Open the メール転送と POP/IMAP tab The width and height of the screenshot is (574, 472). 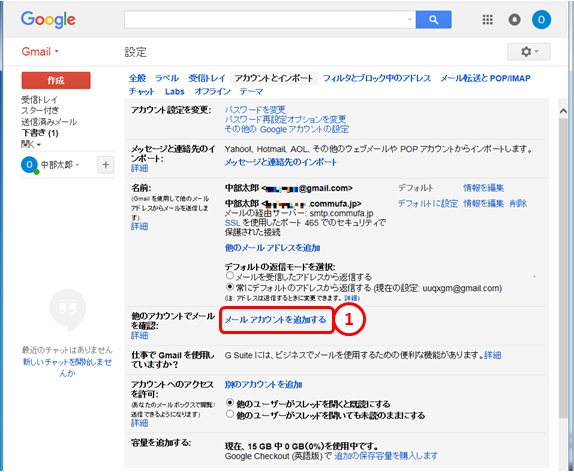(x=485, y=78)
